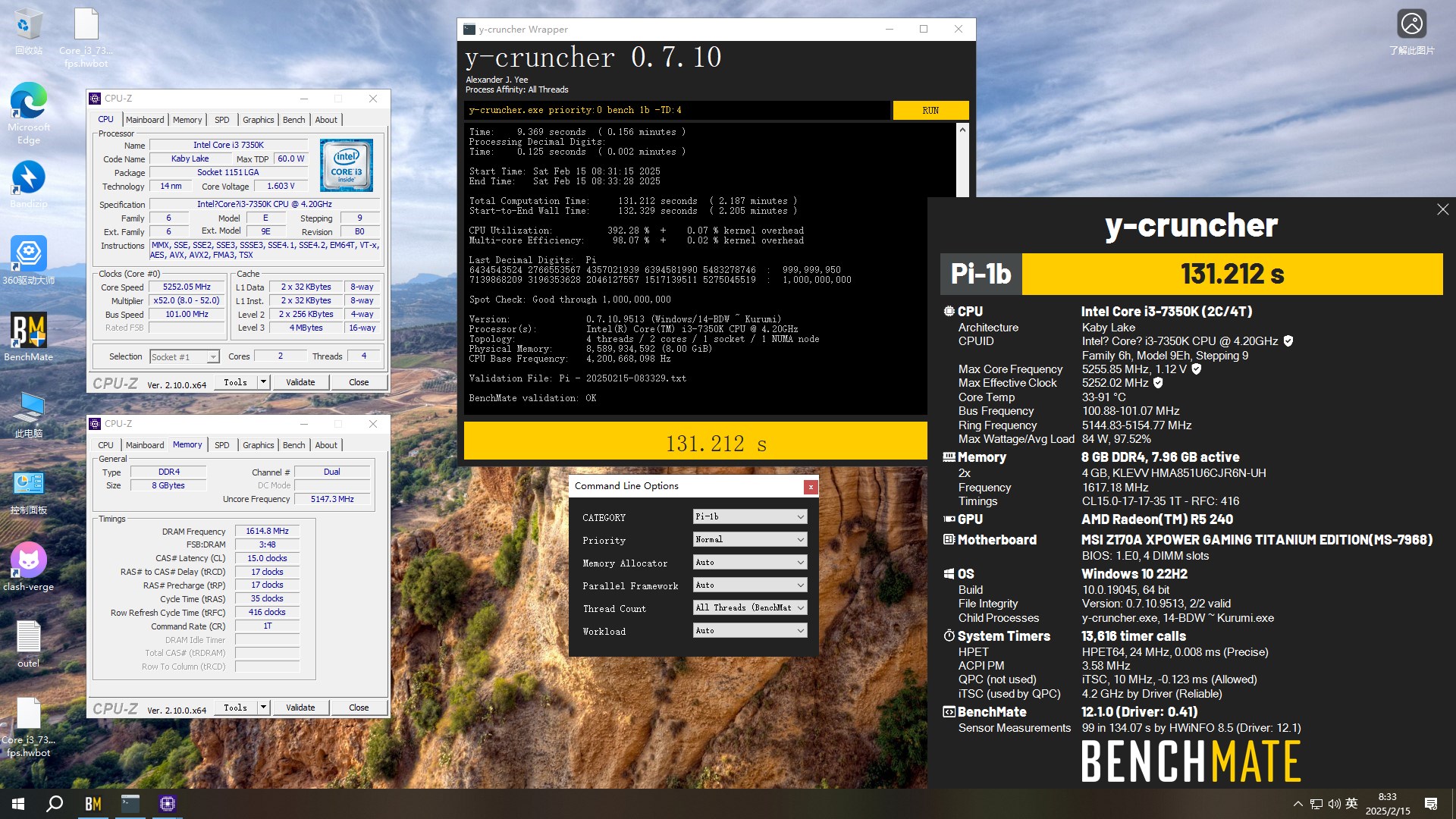This screenshot has width=1456, height=819.
Task: Click y-cruncher console scrollbar up arrow
Action: [x=962, y=130]
